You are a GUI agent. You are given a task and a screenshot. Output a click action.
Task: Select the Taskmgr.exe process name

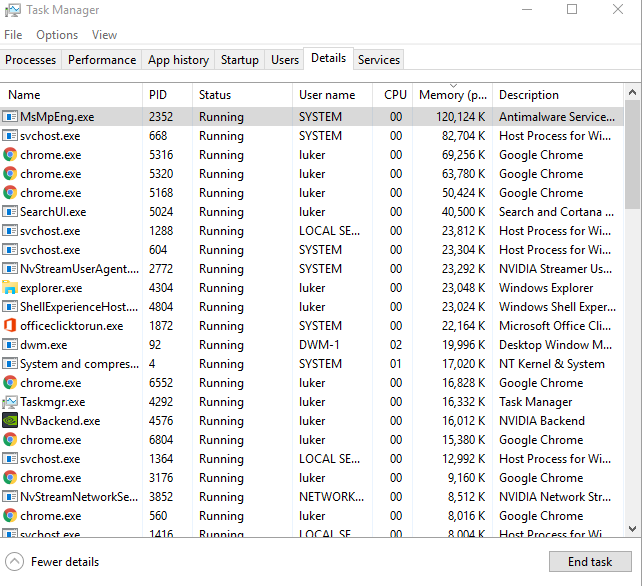(53, 402)
